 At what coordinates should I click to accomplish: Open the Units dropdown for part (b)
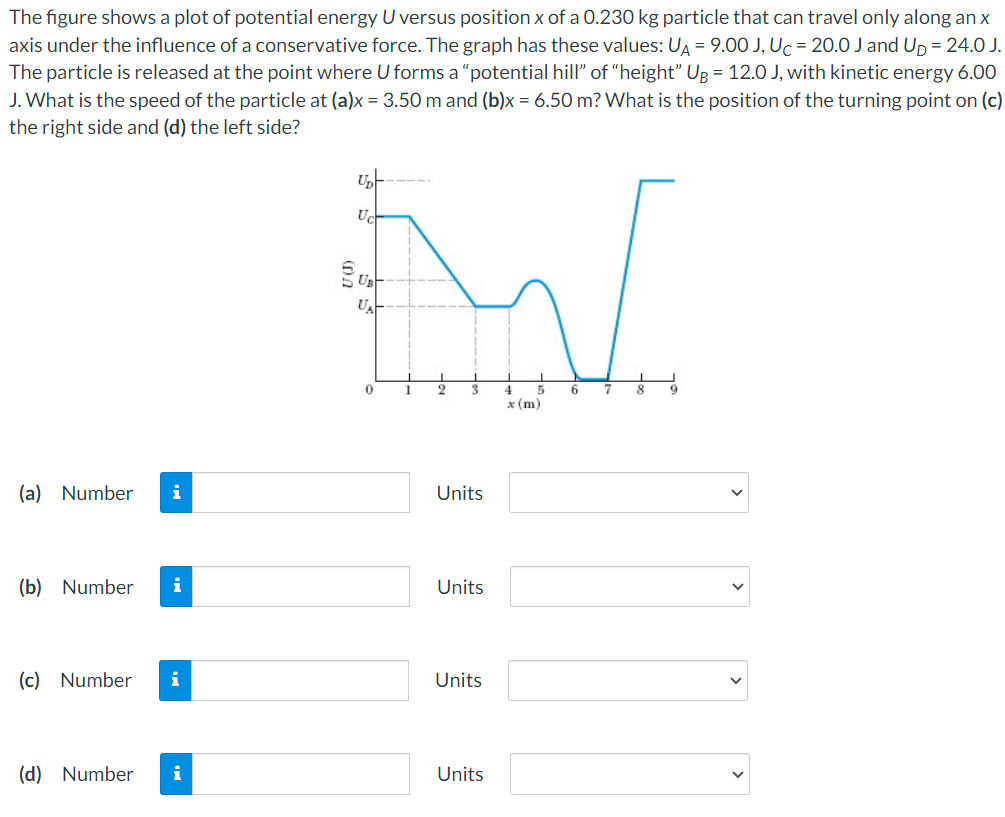click(627, 586)
